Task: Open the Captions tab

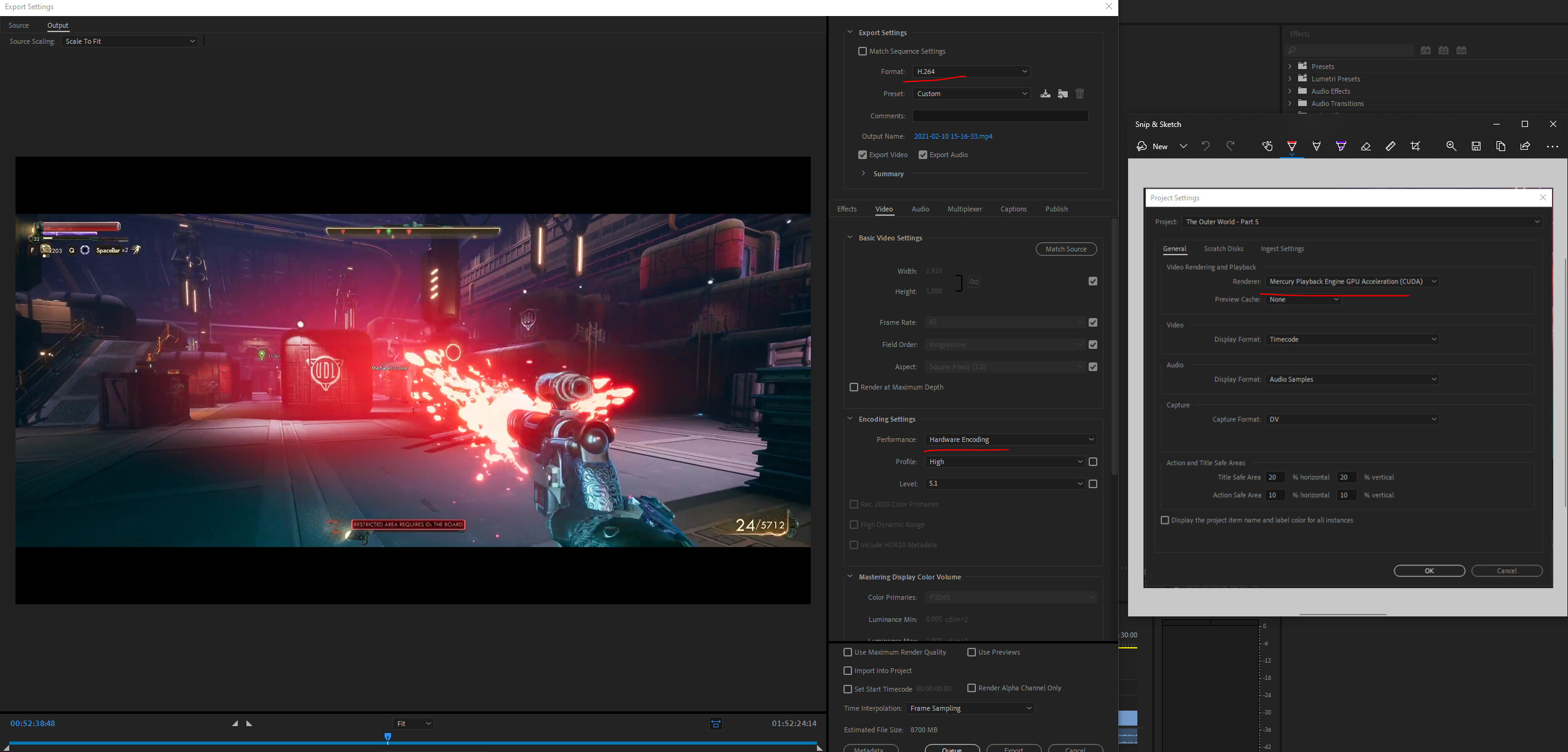Action: [x=1013, y=209]
